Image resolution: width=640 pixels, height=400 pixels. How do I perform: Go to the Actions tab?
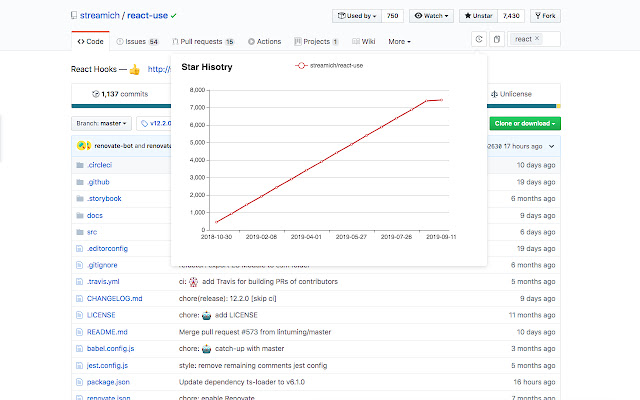[263, 42]
